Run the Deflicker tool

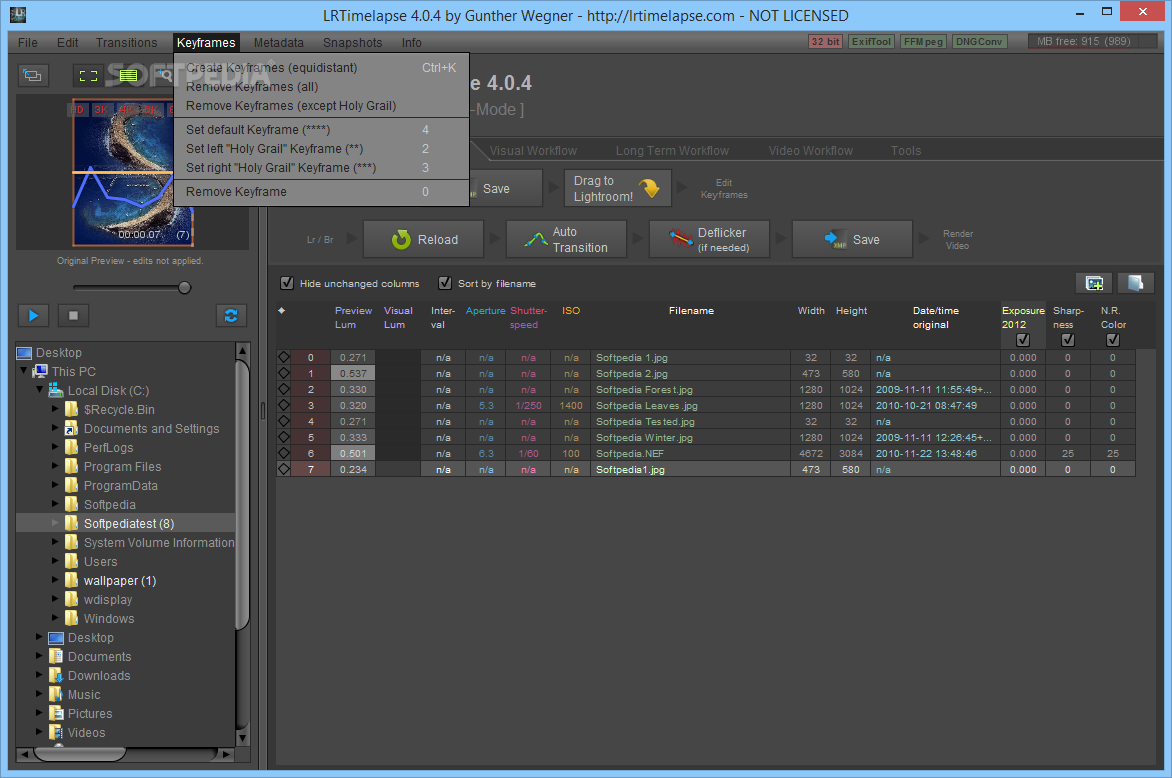709,239
